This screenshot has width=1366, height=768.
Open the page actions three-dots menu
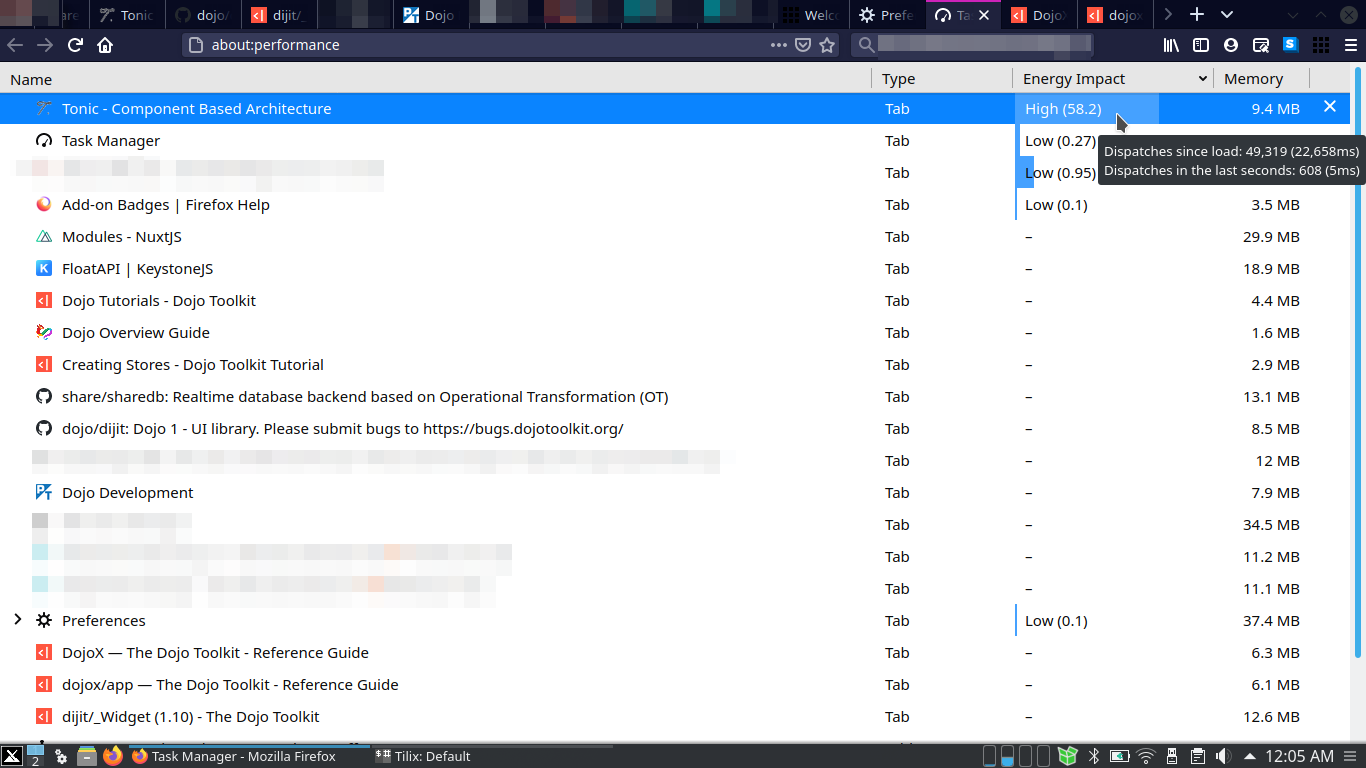coord(779,45)
